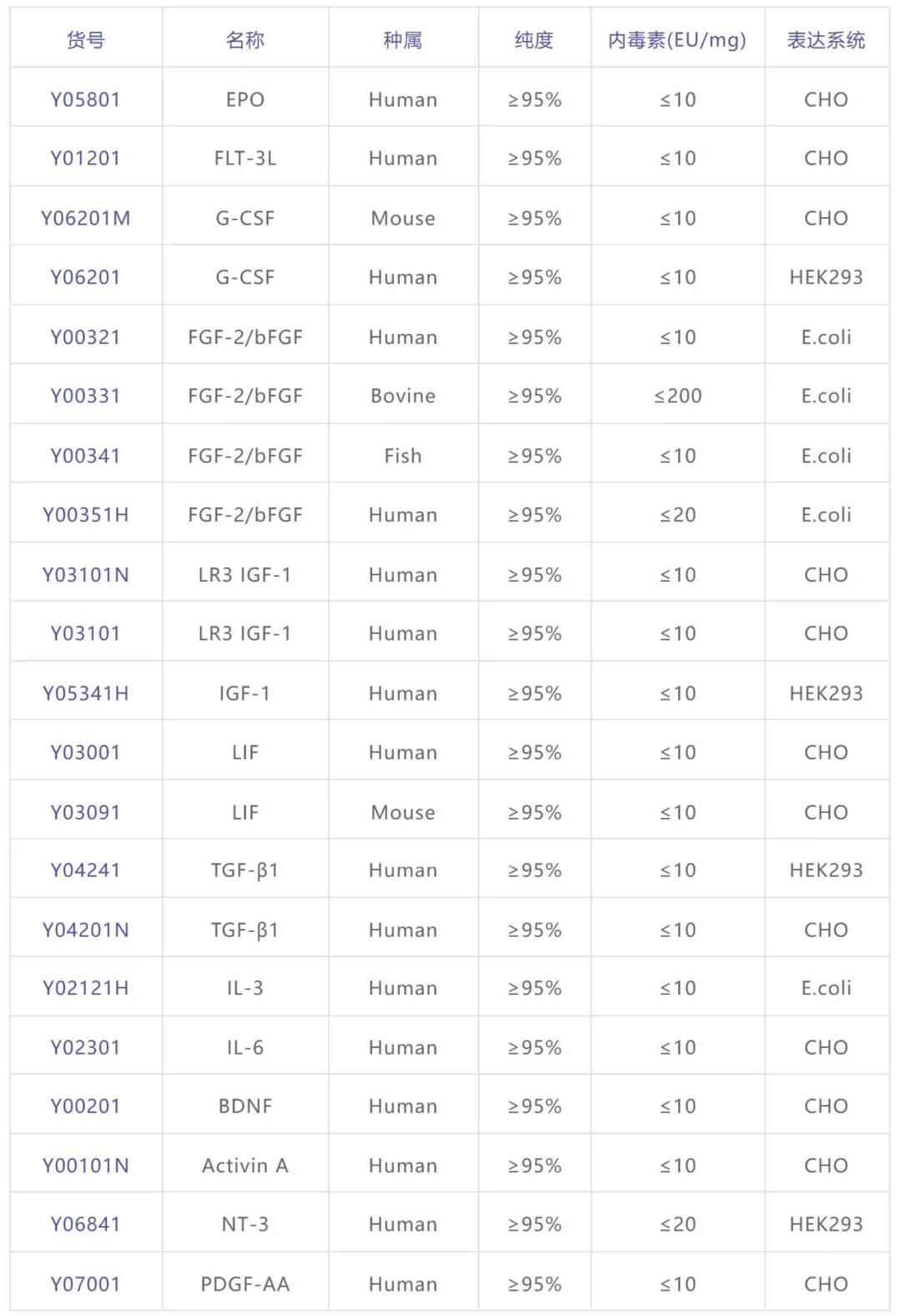Click the 名称 column header
The width and height of the screenshot is (901, 1316).
pyautogui.click(x=245, y=40)
